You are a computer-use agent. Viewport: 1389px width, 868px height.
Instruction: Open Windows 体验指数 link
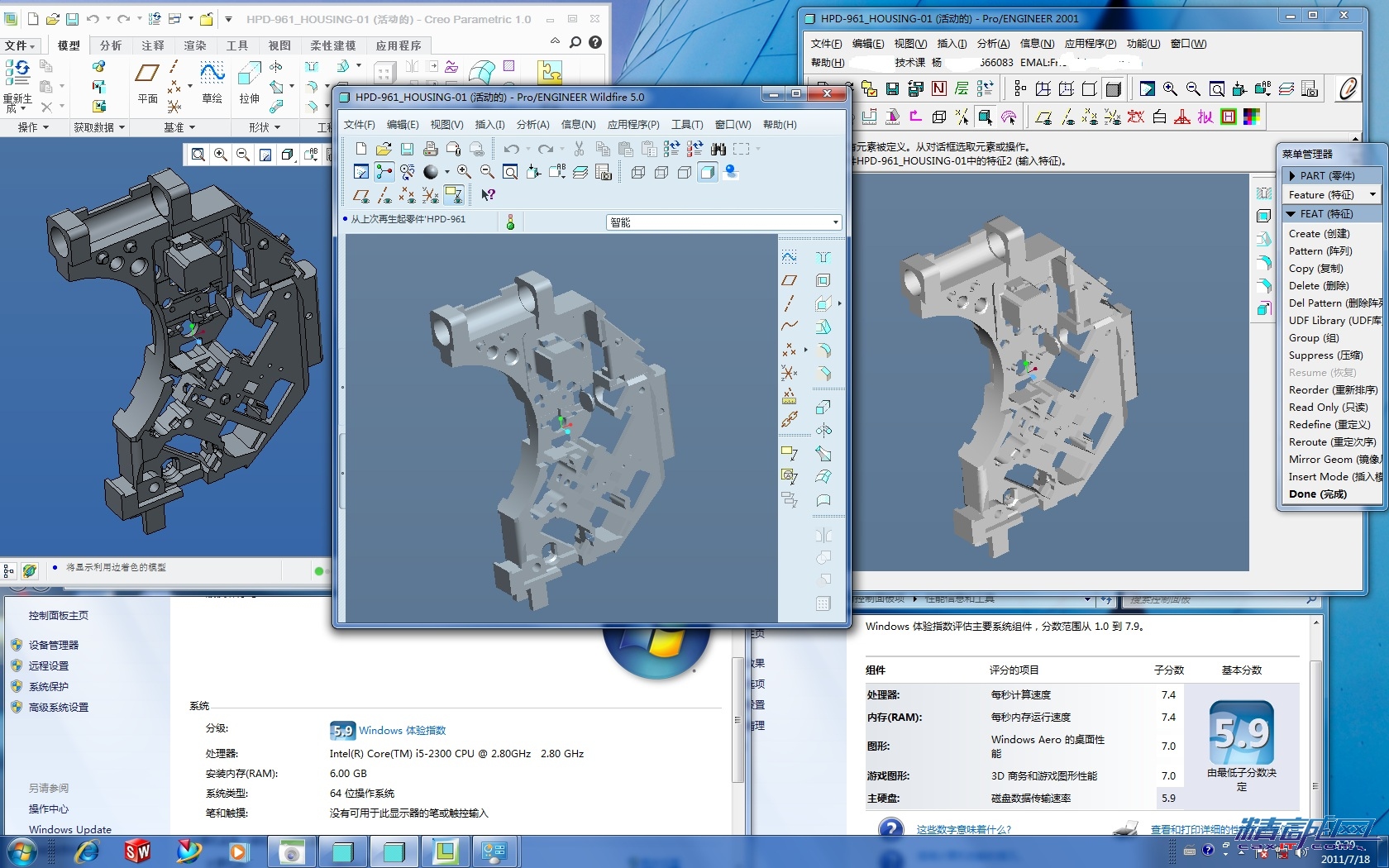pos(402,731)
